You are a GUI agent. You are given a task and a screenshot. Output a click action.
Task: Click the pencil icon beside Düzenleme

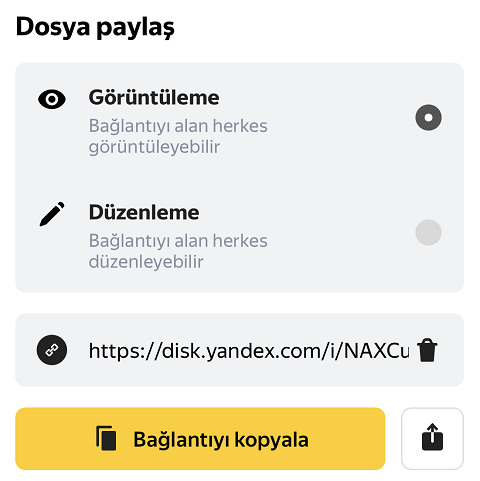pos(52,214)
